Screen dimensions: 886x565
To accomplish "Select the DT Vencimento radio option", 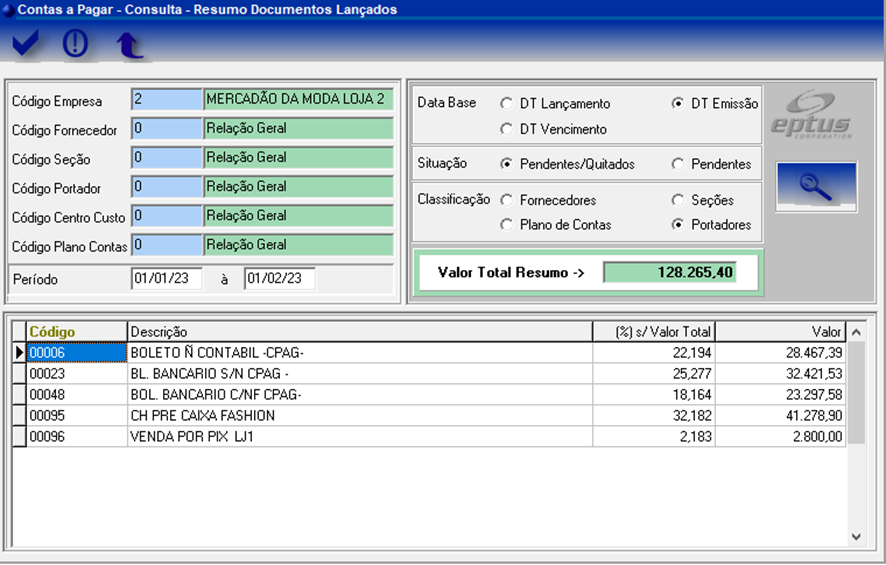I will (x=507, y=130).
